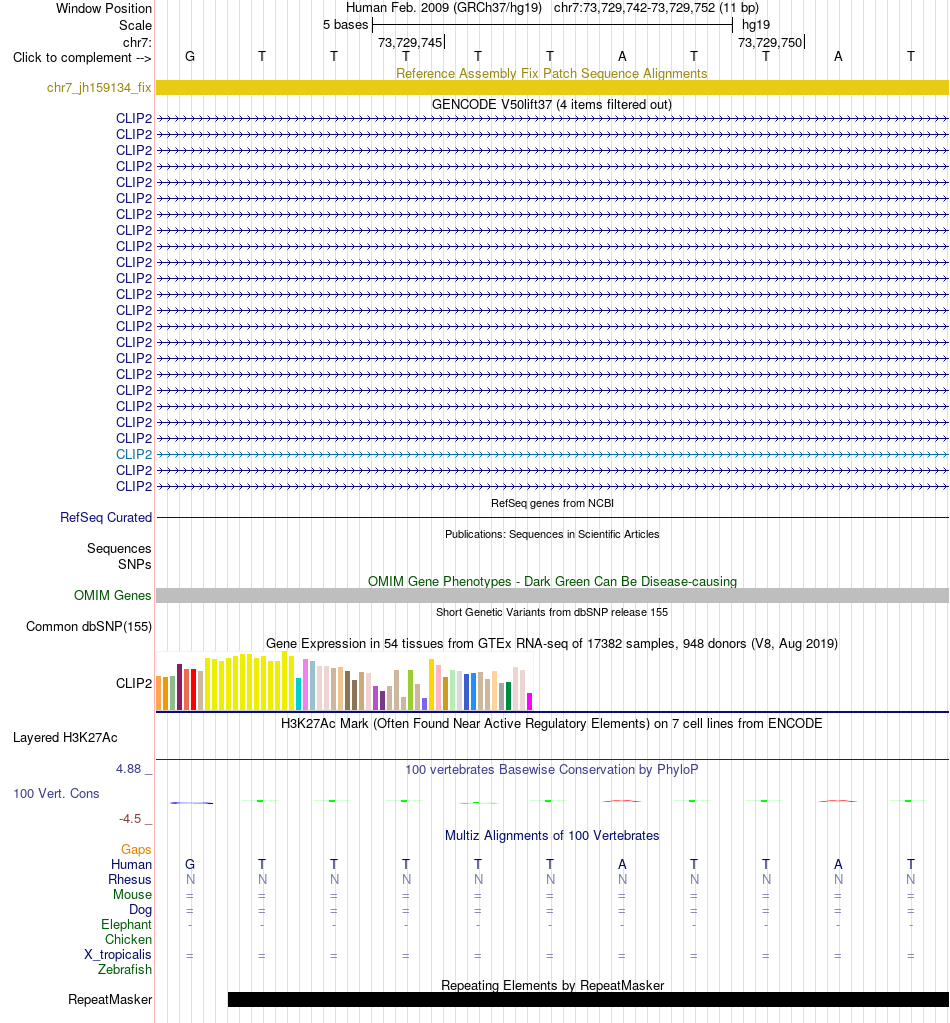The width and height of the screenshot is (950, 1023).
Task: Select the light-blue highlighted CLIP2 transcript label
Action: tap(134, 454)
